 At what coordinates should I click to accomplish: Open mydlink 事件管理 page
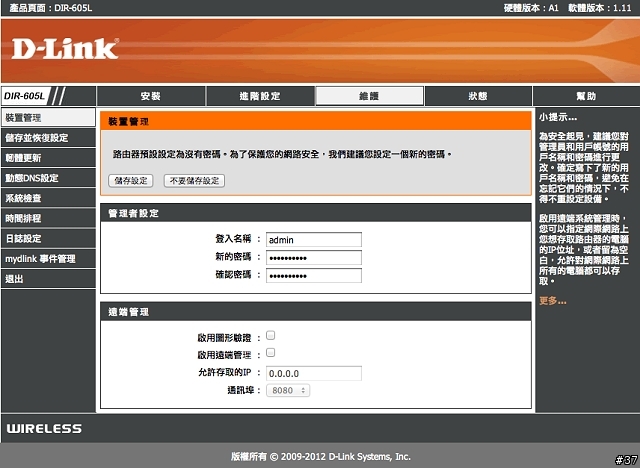pos(48,258)
